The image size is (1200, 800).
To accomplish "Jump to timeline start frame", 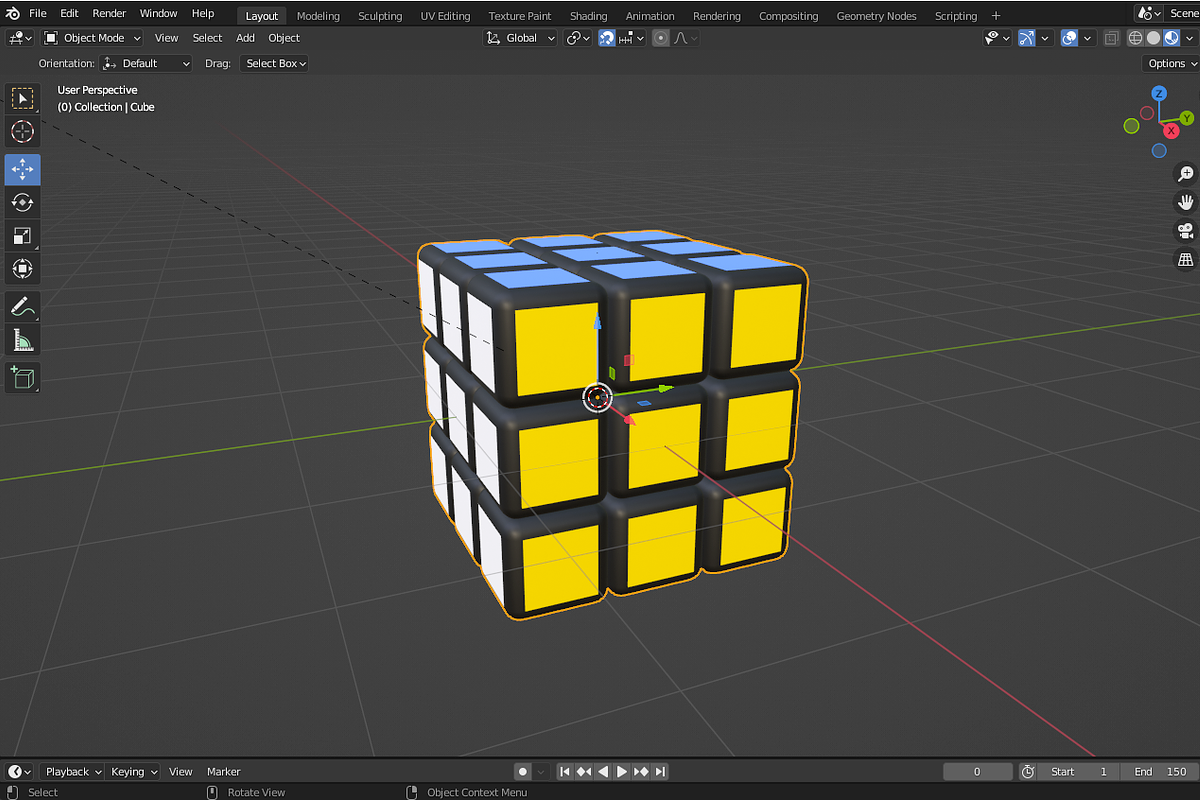I will click(565, 772).
